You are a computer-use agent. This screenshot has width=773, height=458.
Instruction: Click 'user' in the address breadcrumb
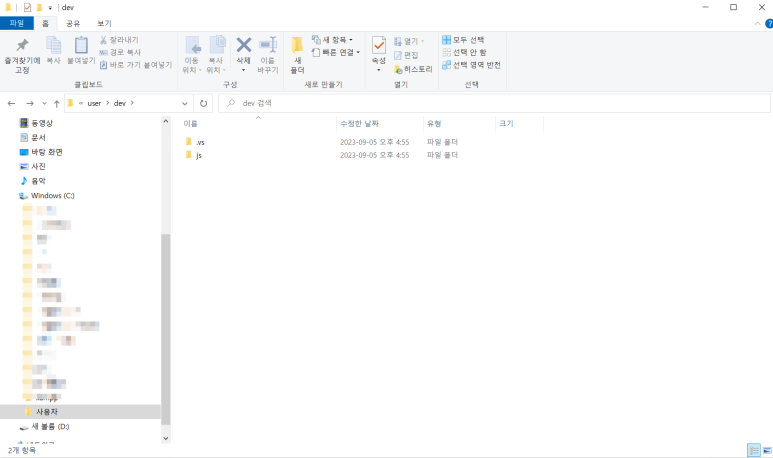pos(94,104)
